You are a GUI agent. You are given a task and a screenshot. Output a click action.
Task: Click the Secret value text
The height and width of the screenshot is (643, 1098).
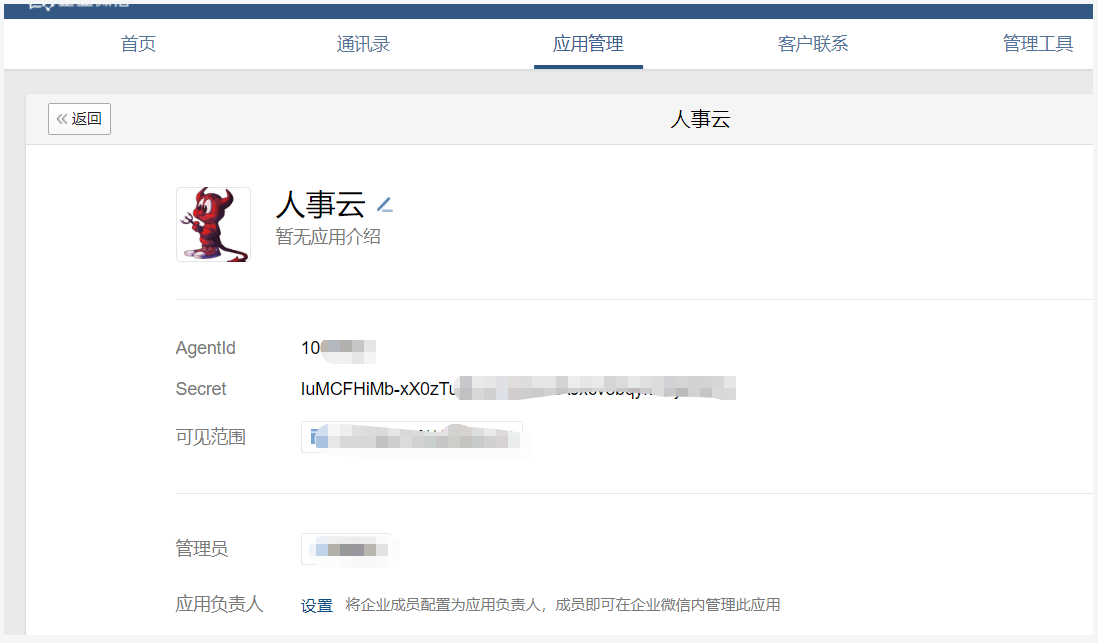pyautogui.click(x=518, y=389)
